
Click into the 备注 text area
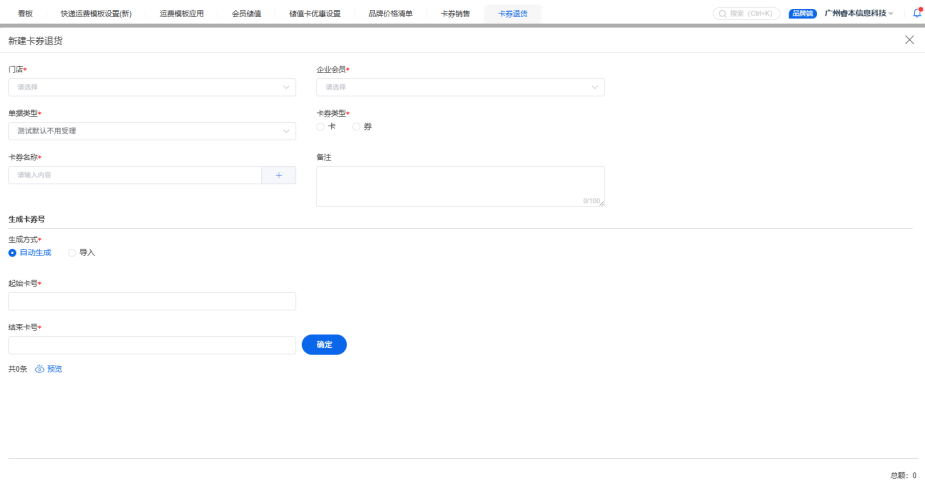tap(460, 186)
